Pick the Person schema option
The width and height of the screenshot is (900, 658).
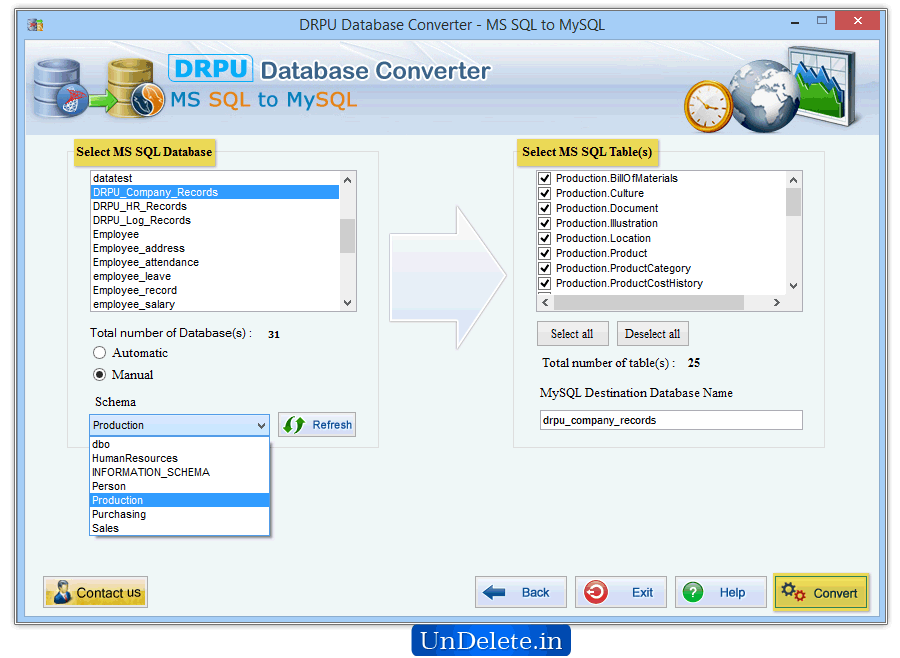click(180, 486)
